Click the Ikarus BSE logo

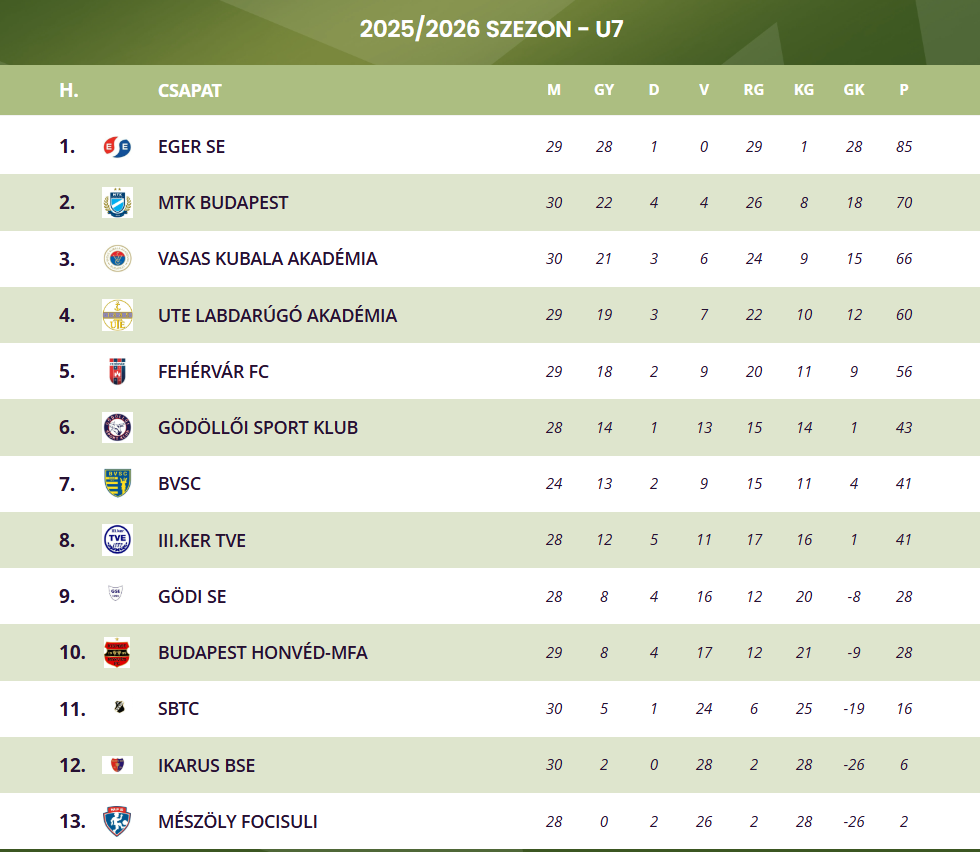117,765
